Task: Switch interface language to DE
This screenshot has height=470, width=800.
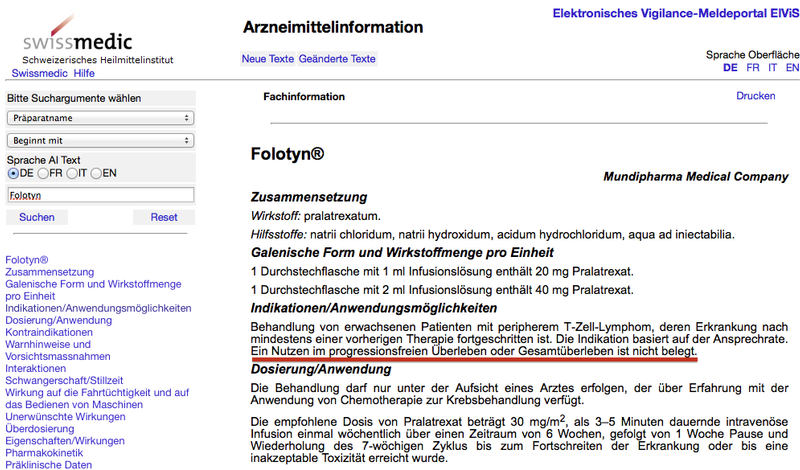Action: pos(730,68)
